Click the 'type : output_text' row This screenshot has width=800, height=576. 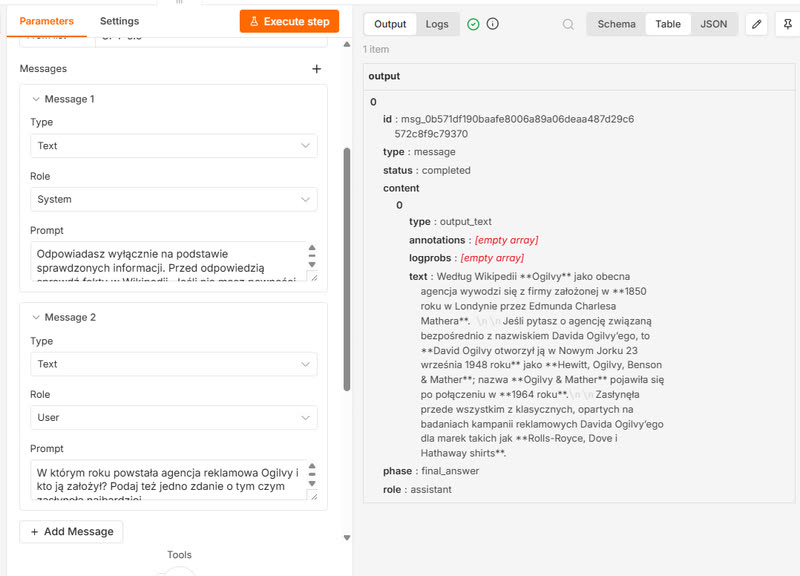tap(451, 221)
